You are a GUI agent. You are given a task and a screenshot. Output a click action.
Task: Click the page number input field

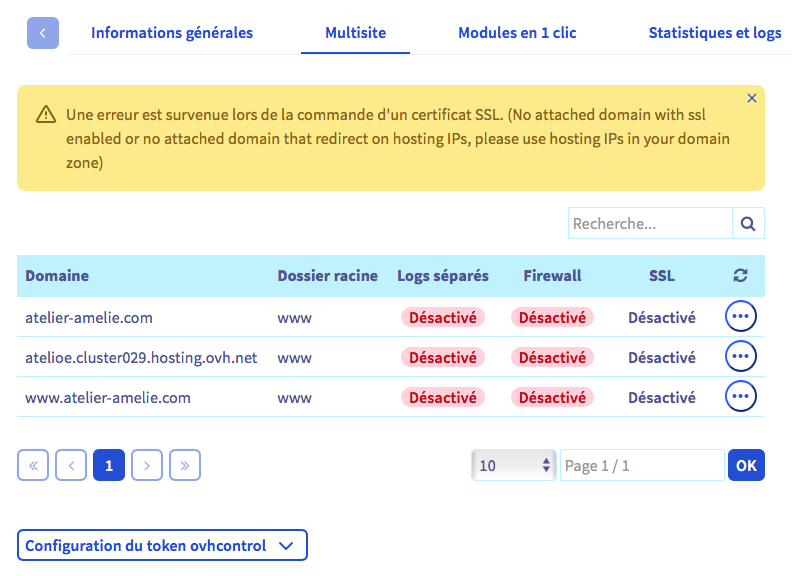[641, 465]
